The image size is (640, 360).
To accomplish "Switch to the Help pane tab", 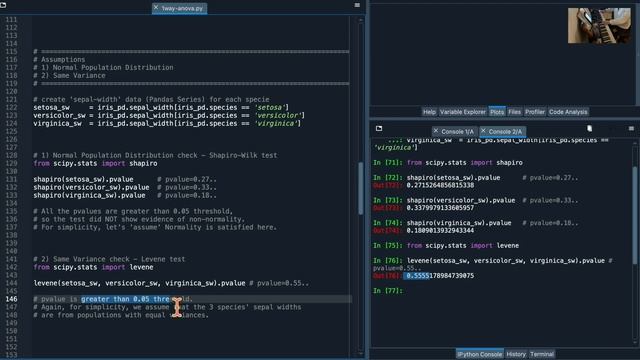I will [x=429, y=112].
